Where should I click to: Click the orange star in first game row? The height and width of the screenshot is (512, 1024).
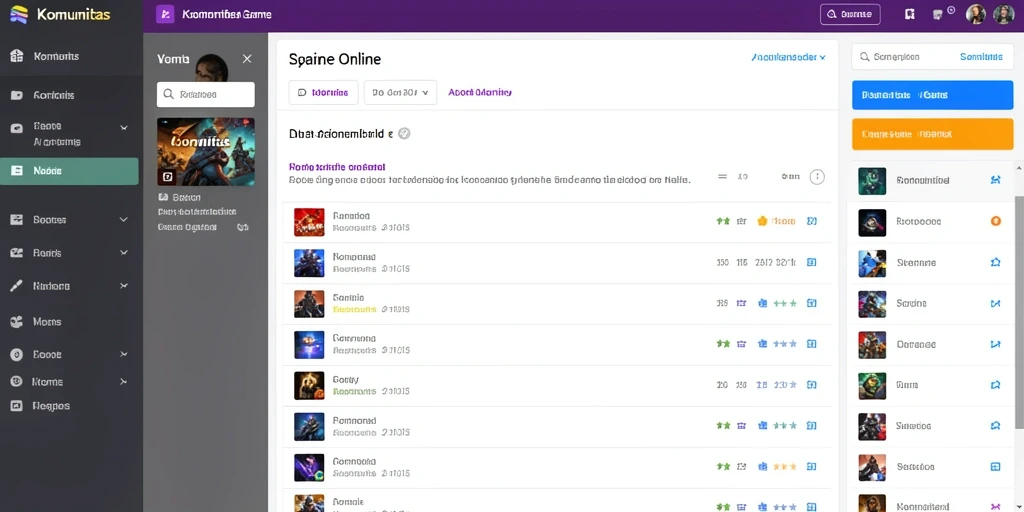pos(761,221)
